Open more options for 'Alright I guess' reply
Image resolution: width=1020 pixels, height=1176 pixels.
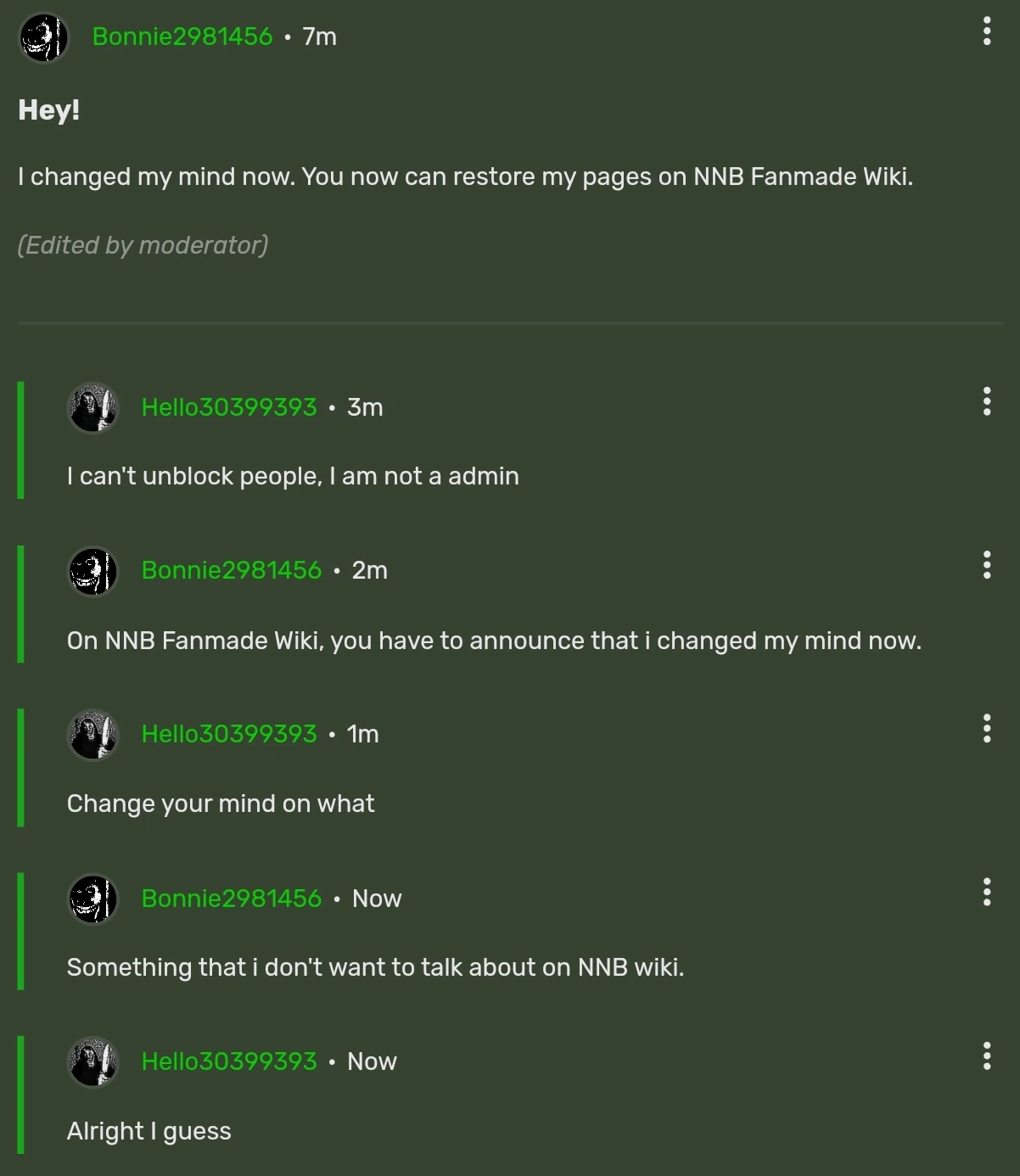987,1056
